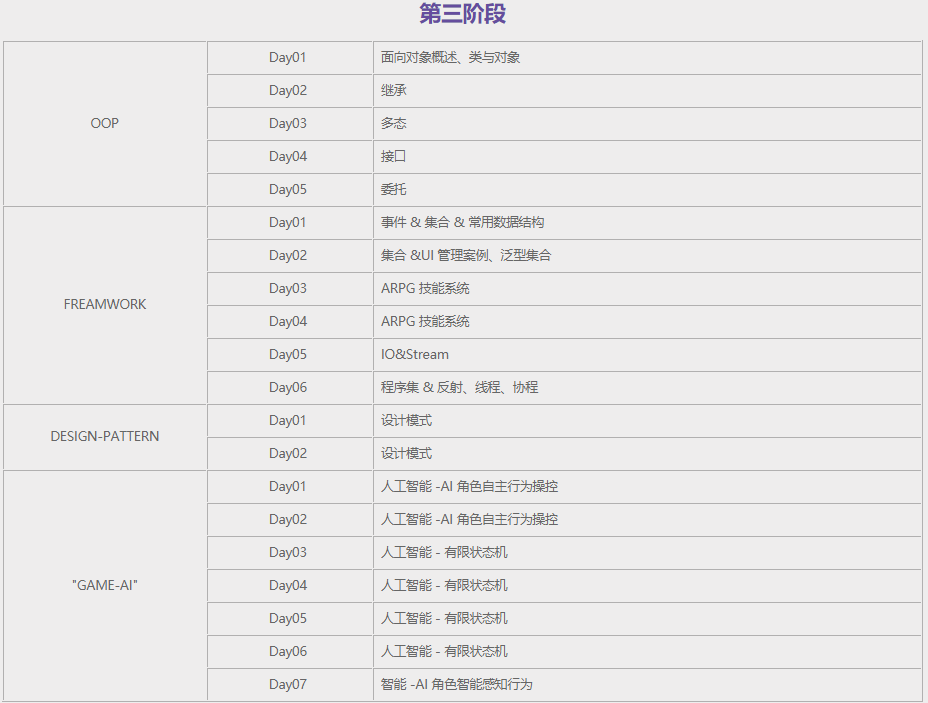This screenshot has height=703, width=928.
Task: Click the "GAME-AI" section label
Action: pyautogui.click(x=104, y=585)
